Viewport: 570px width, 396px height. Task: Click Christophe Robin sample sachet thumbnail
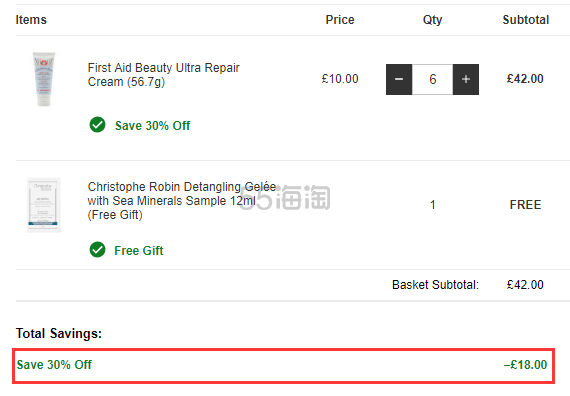[44, 205]
